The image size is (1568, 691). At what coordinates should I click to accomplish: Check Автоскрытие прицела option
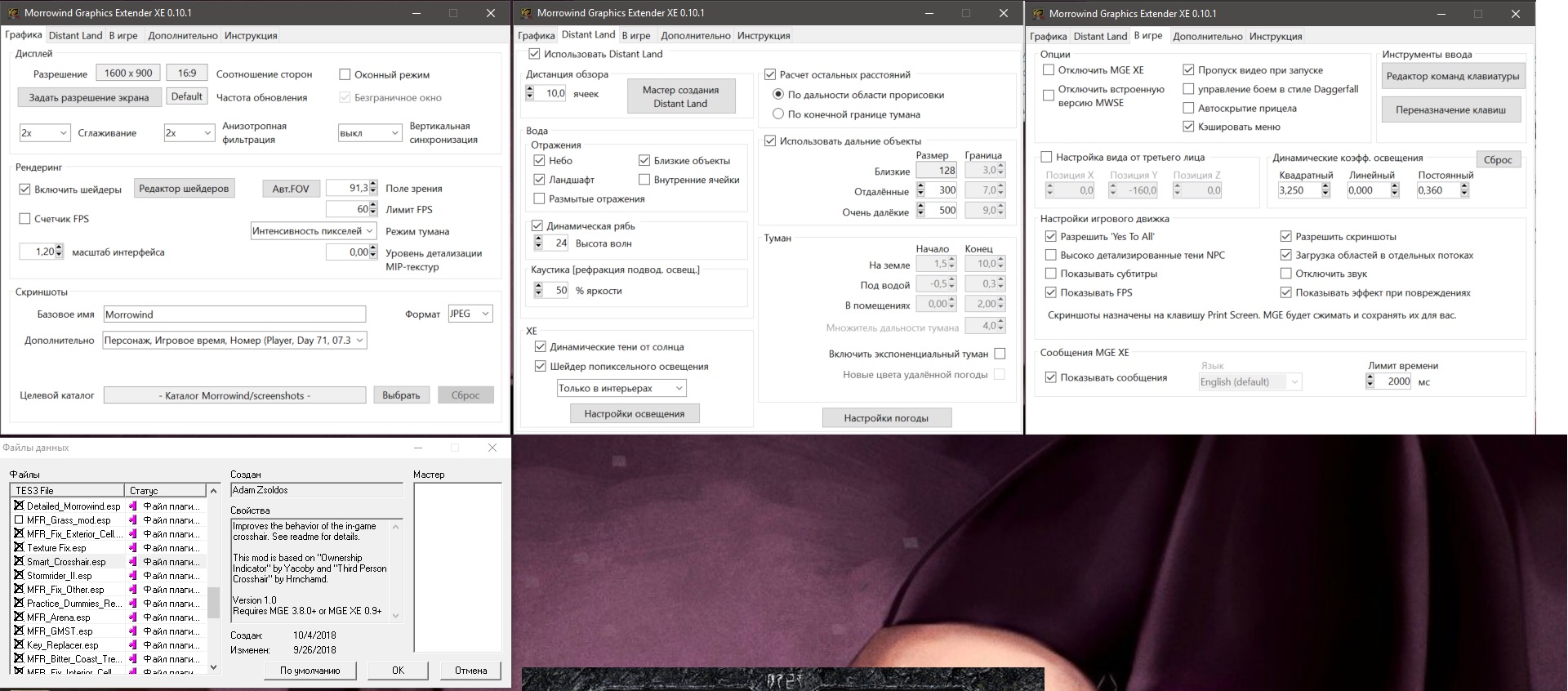point(1188,108)
